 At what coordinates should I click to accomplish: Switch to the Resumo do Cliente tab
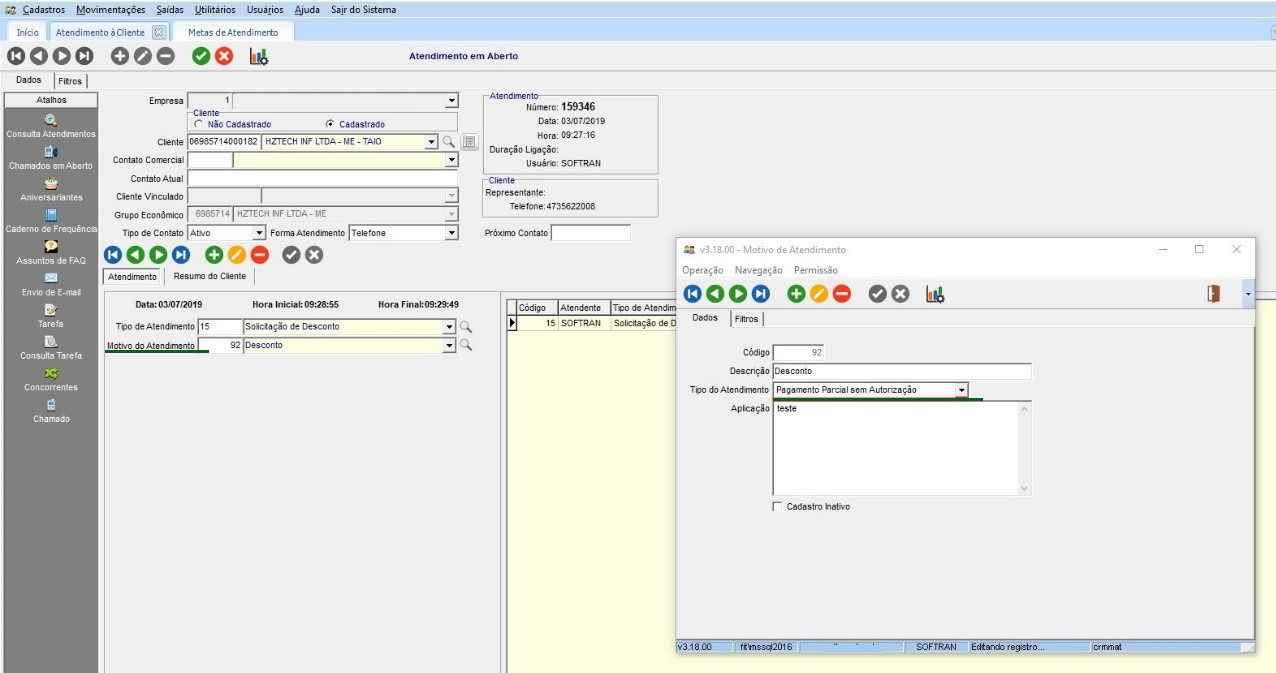click(209, 276)
